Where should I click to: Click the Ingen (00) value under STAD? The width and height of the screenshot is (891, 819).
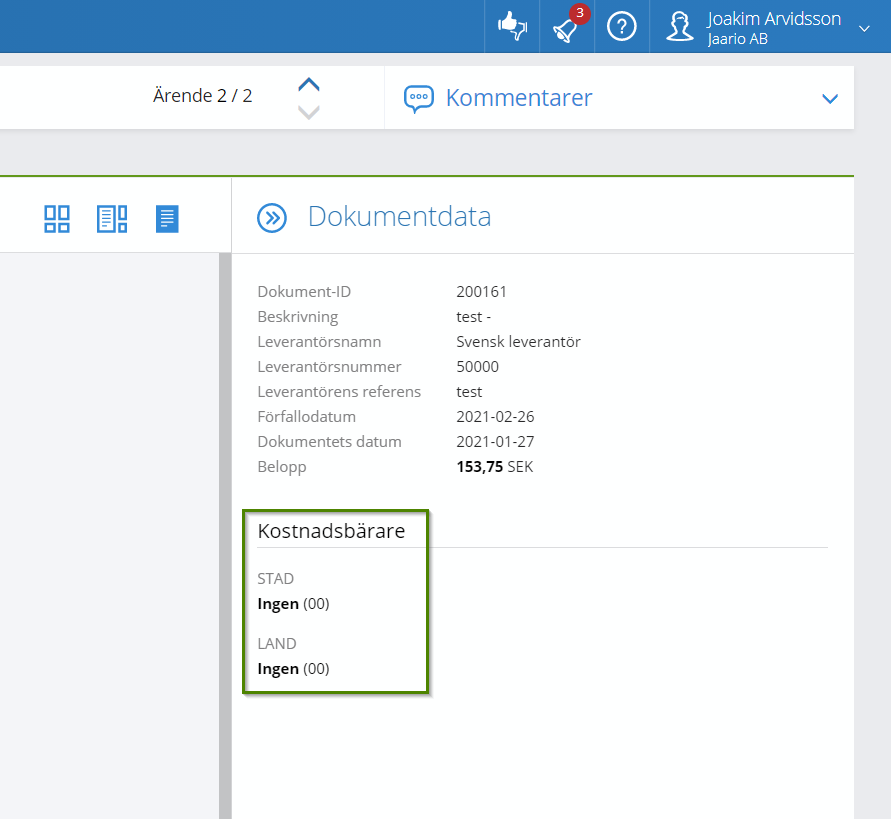tap(293, 604)
